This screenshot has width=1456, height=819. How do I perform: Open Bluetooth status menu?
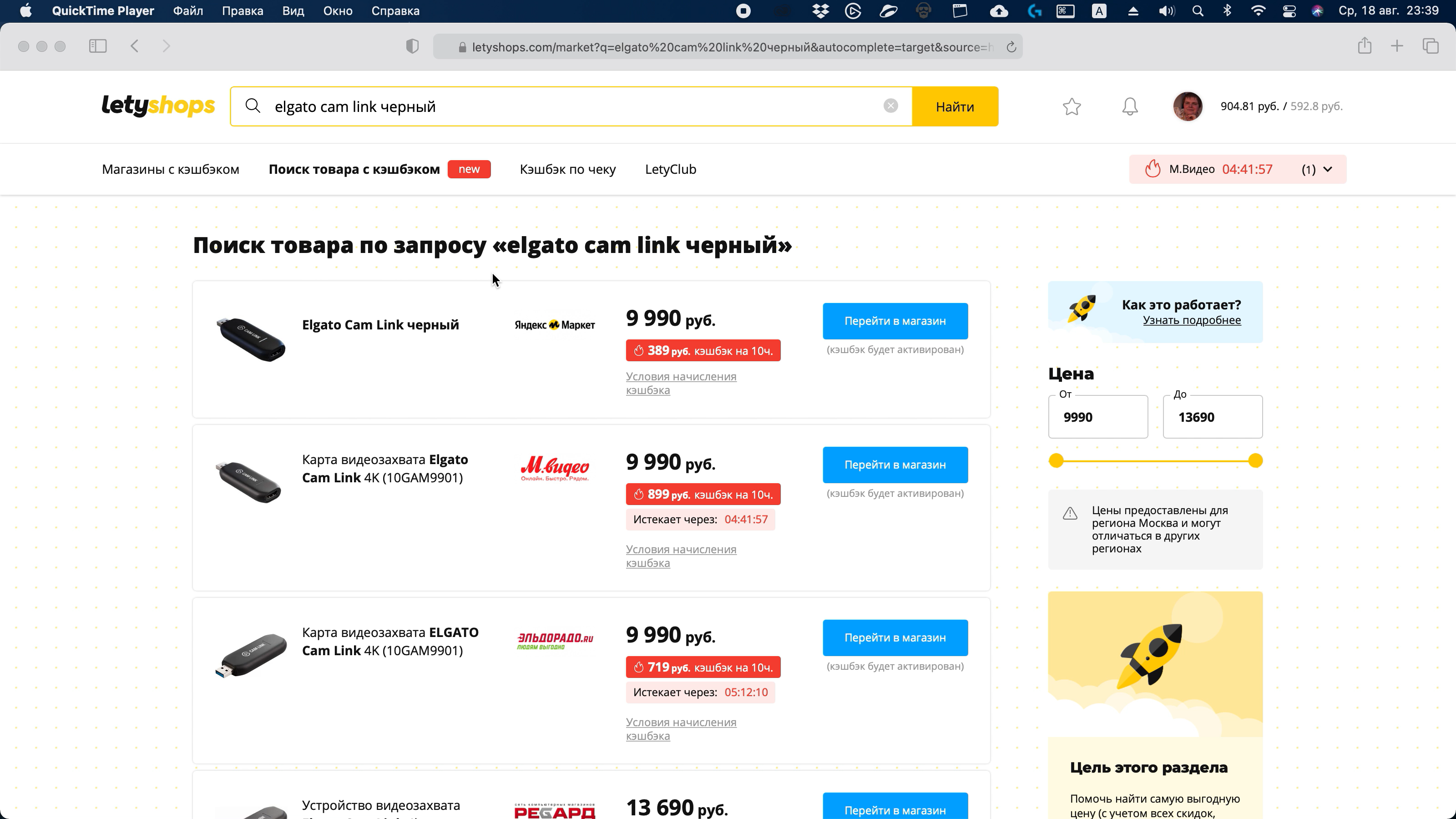tap(1227, 11)
